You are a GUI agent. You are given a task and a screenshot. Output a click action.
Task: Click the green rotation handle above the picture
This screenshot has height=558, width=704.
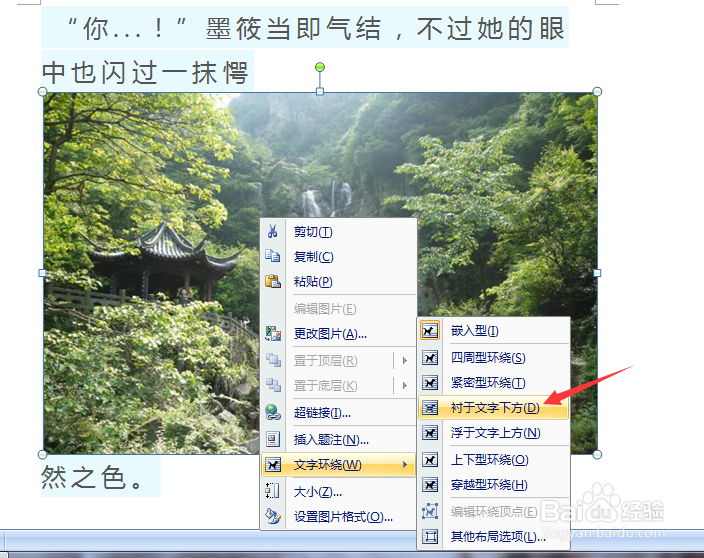pos(320,67)
